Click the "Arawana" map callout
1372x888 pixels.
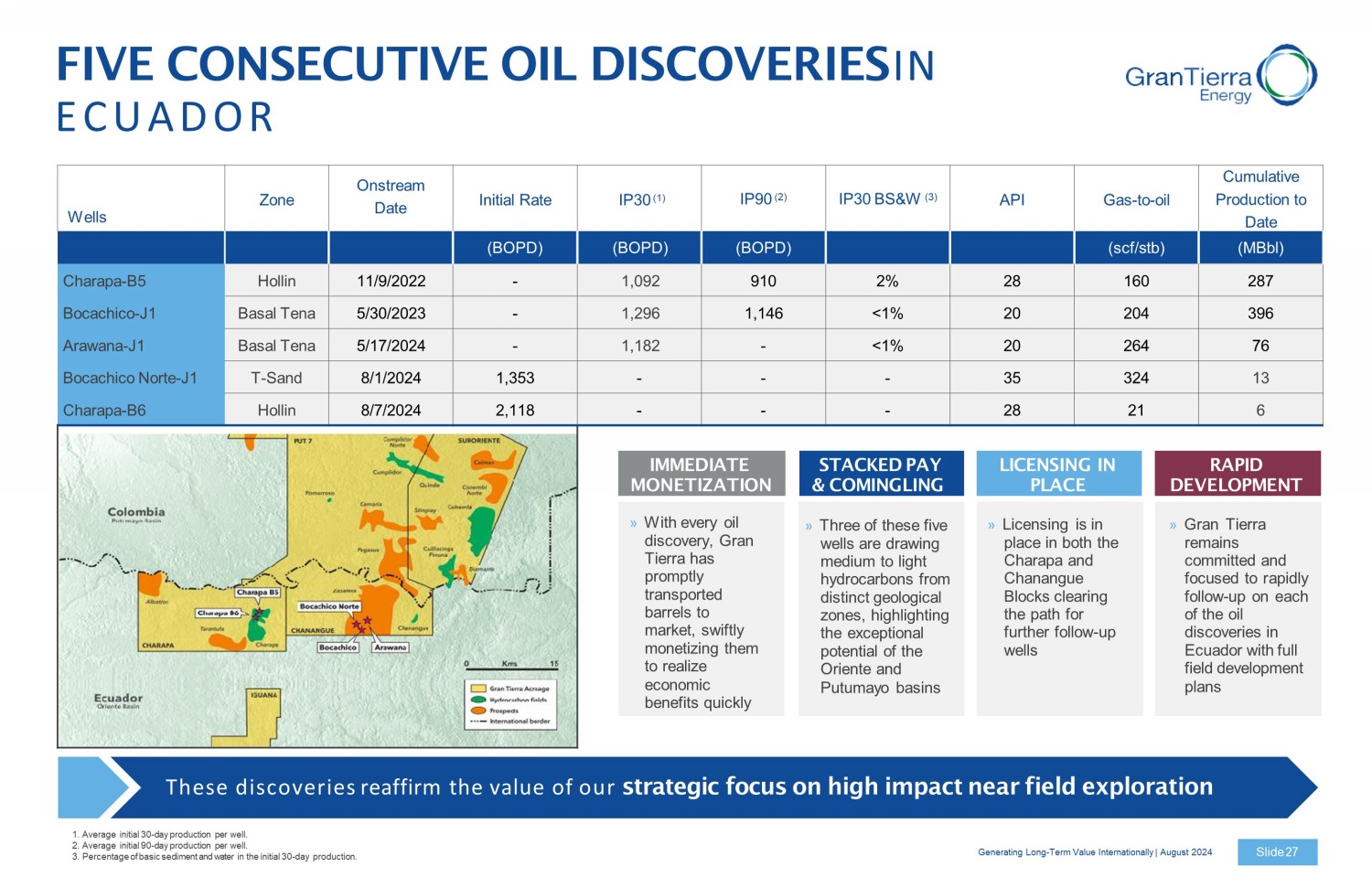[x=391, y=647]
